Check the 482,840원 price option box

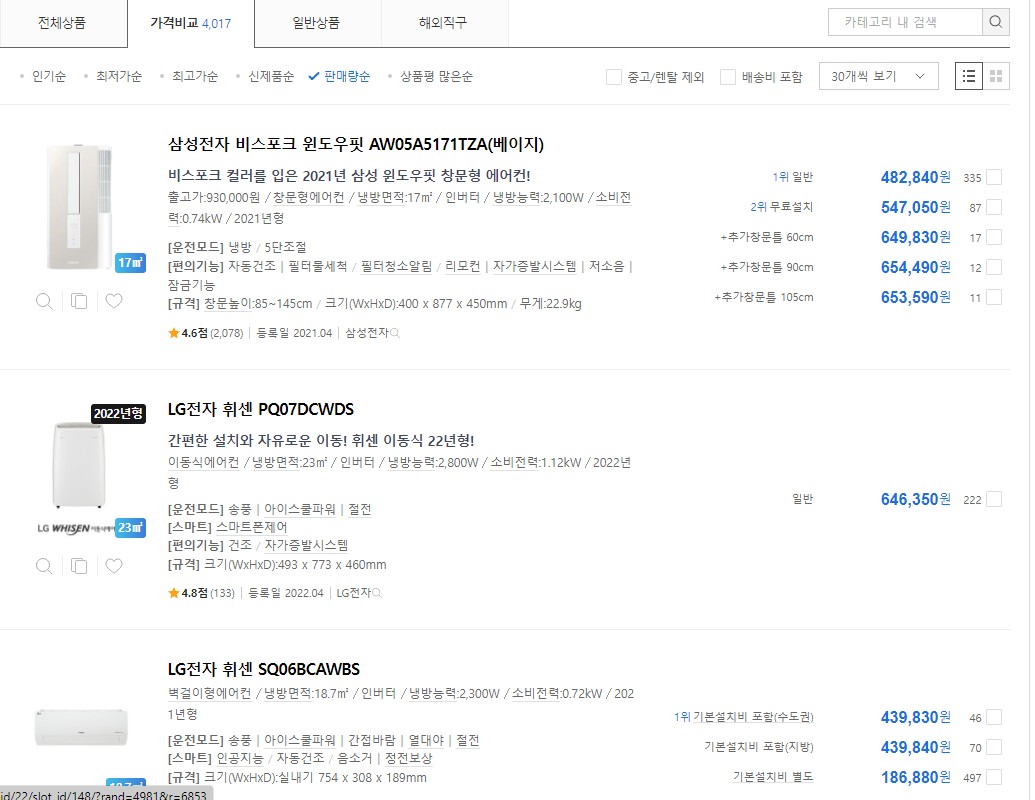[x=994, y=178]
